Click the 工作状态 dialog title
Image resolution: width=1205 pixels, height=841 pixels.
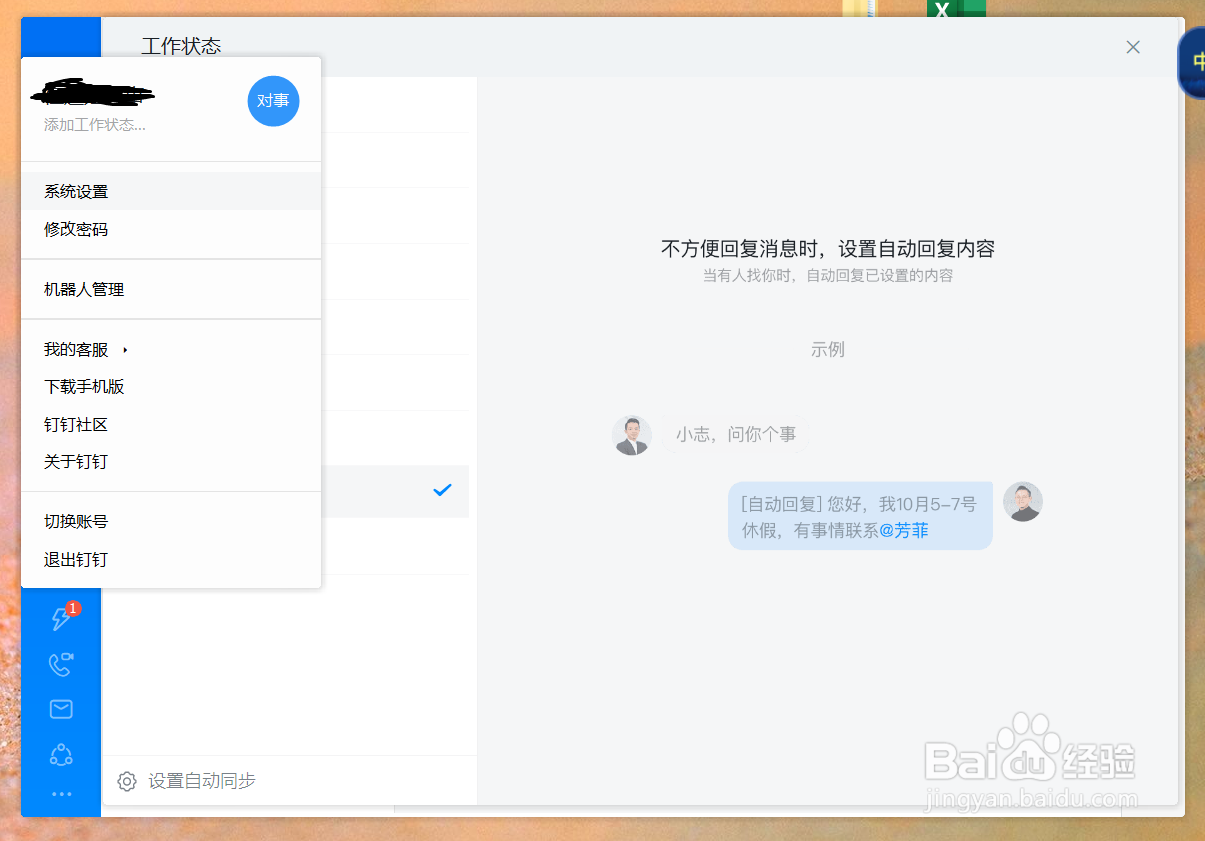181,46
